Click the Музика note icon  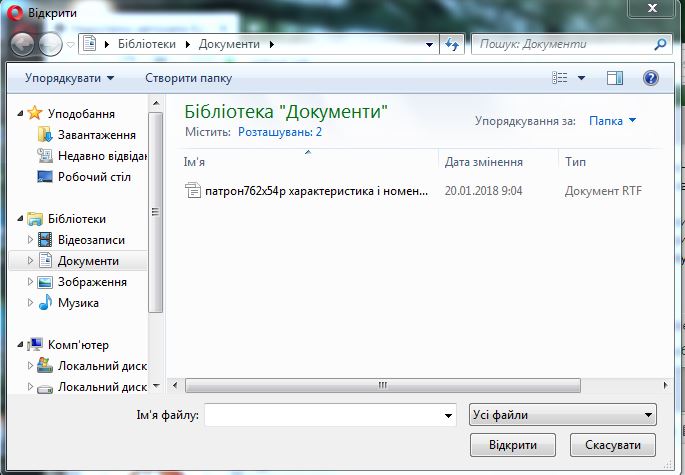coord(45,302)
